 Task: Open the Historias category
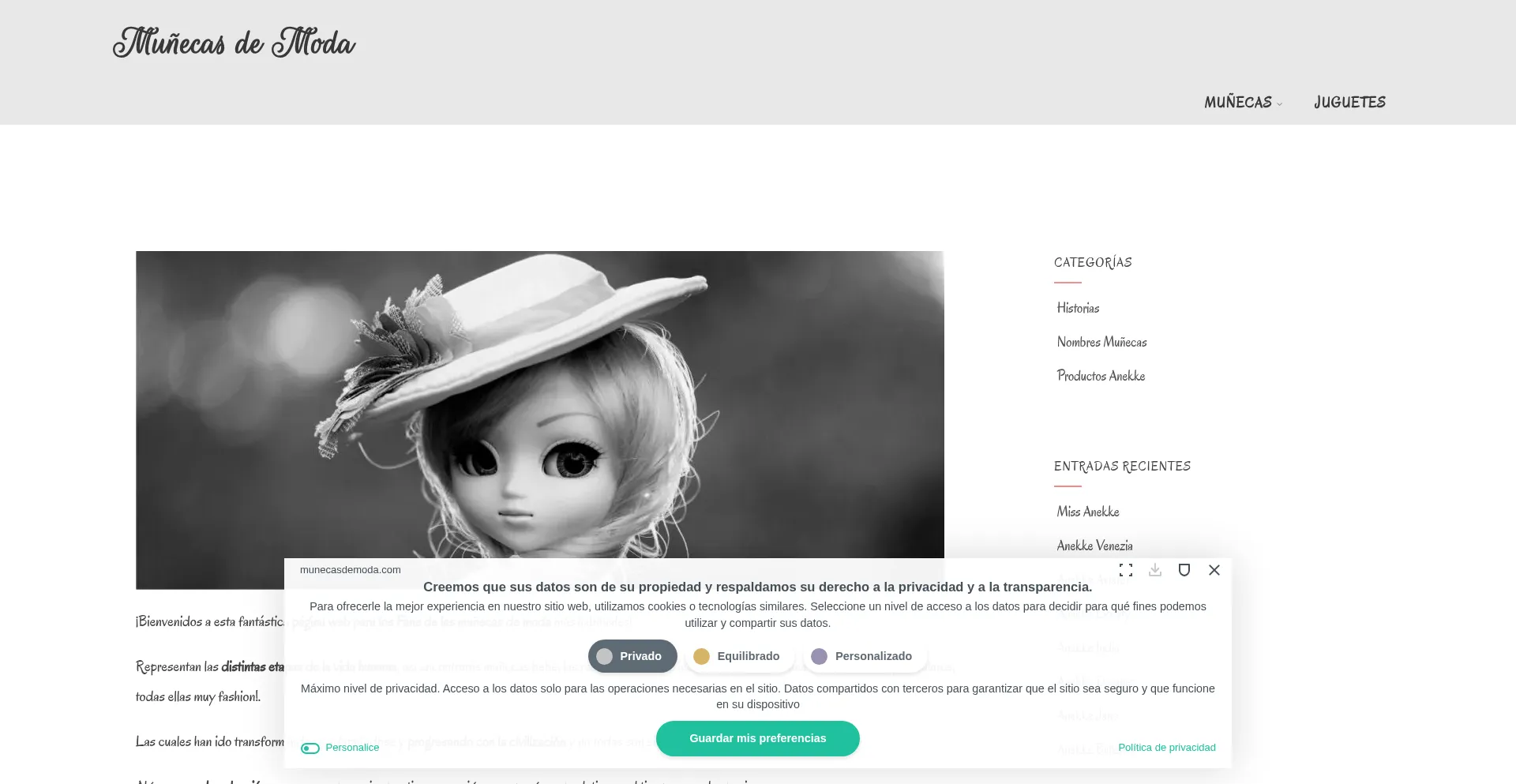[x=1078, y=308]
